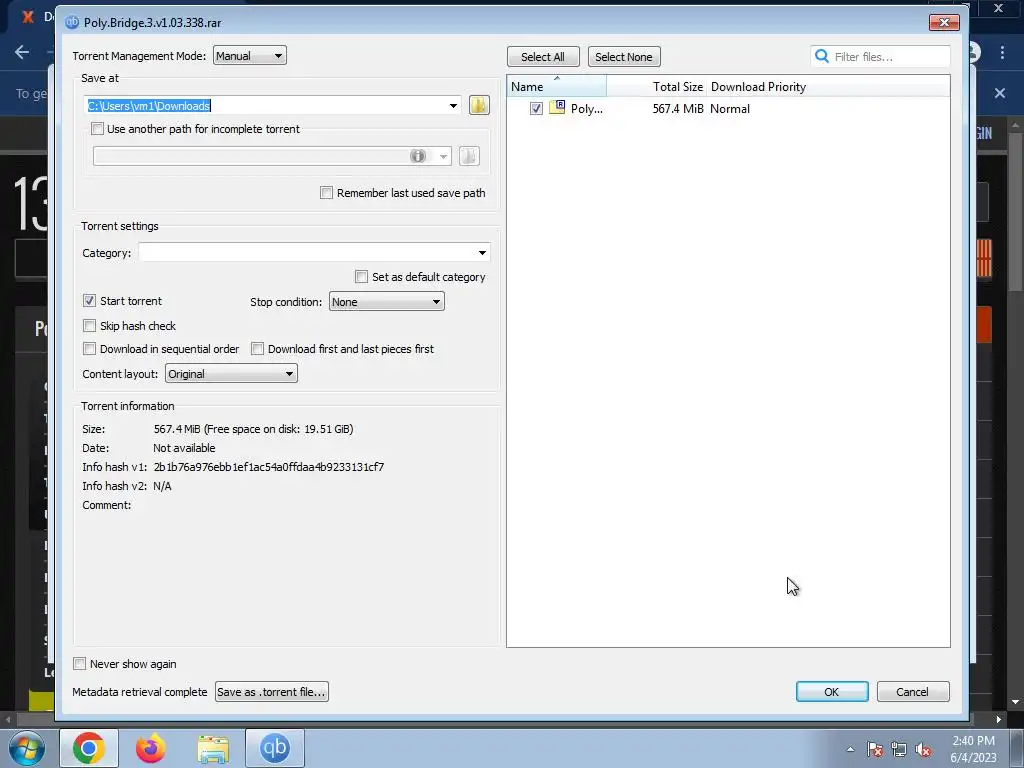Close the browser infobar with X

pos(1000,93)
